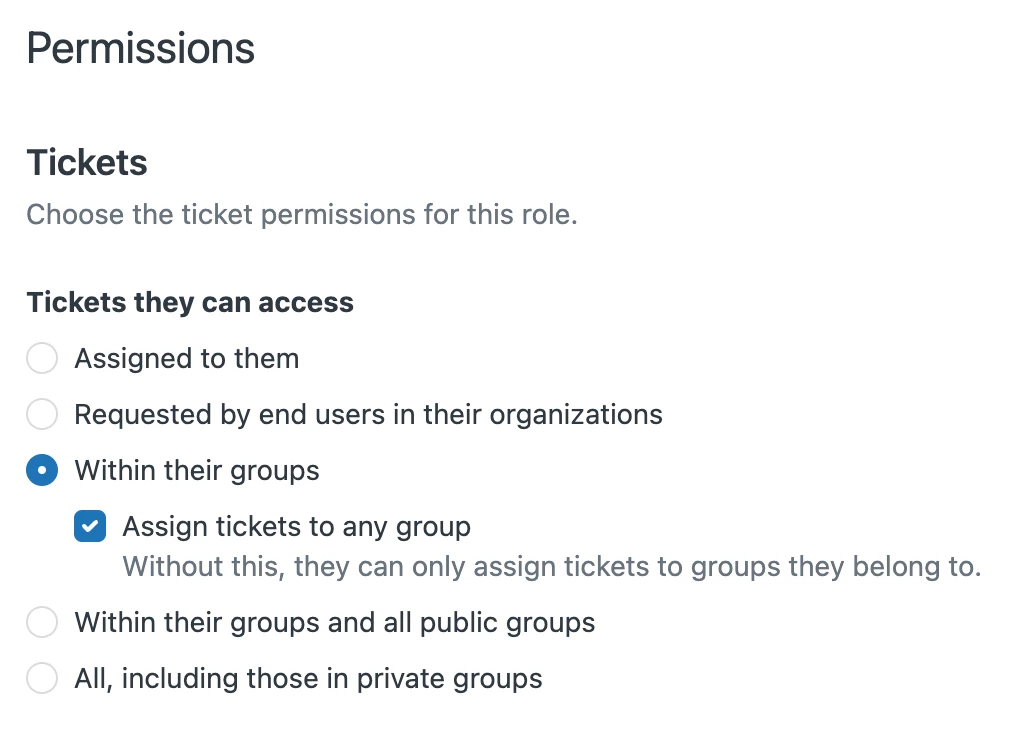Choose "Requested by end users in their organizations" radio
The width and height of the screenshot is (1036, 750).
coord(42,415)
